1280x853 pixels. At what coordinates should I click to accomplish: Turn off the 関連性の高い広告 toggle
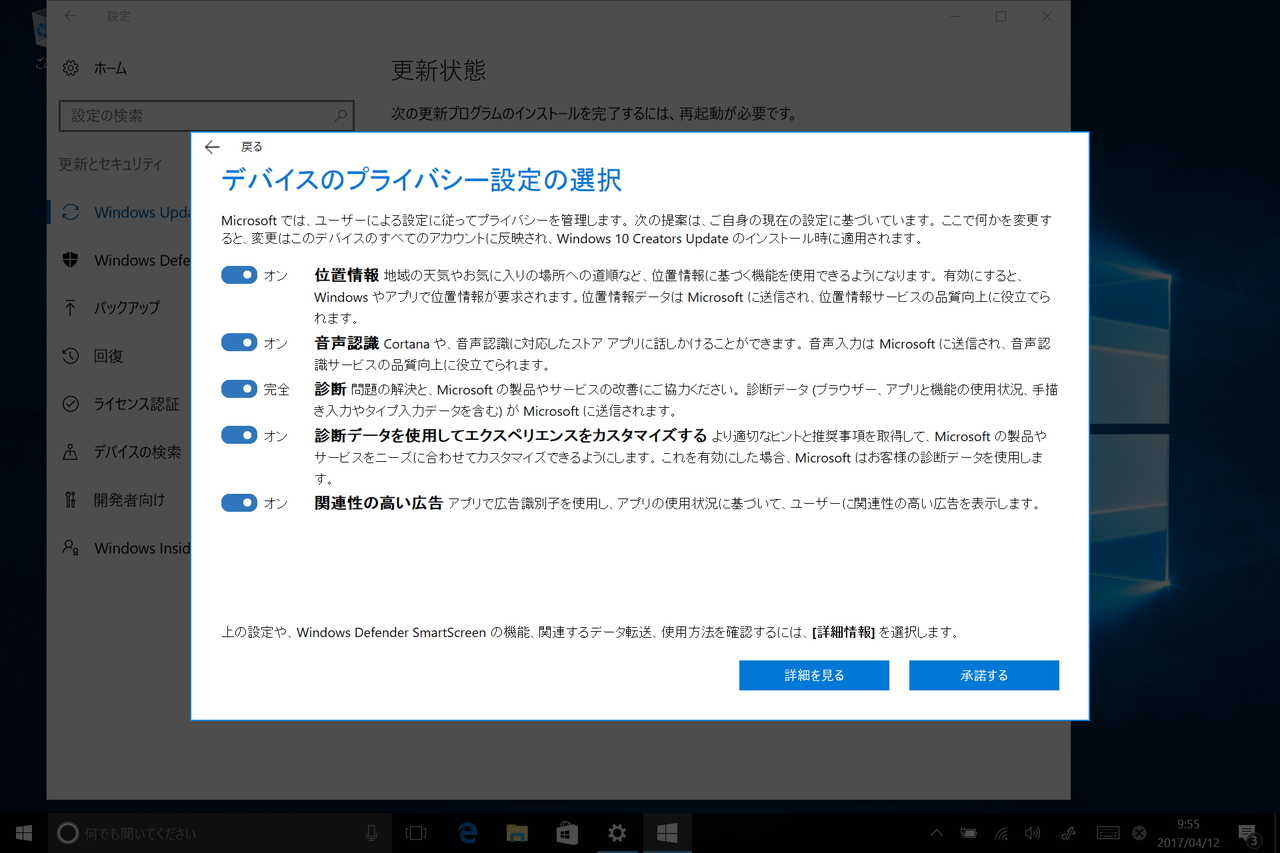coord(238,503)
